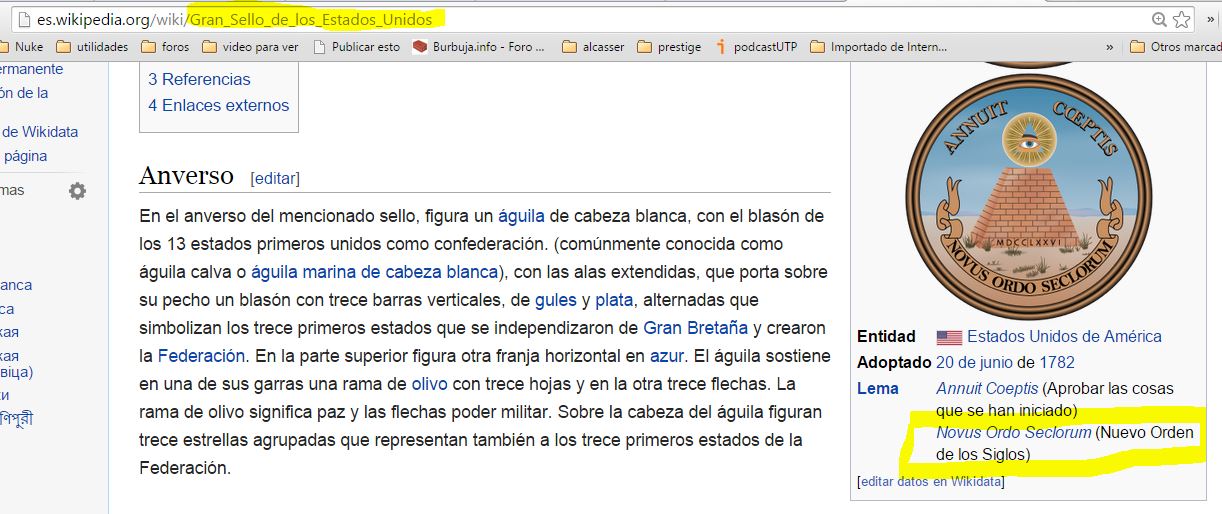This screenshot has height=514, width=1222.
Task: Click editar next to Anverso heading
Action: (x=275, y=178)
